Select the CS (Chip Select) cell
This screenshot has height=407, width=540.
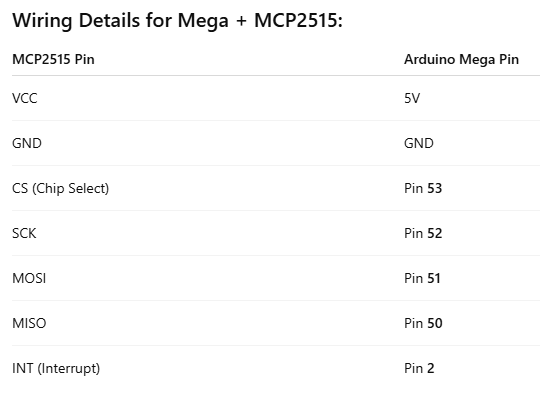(x=61, y=188)
